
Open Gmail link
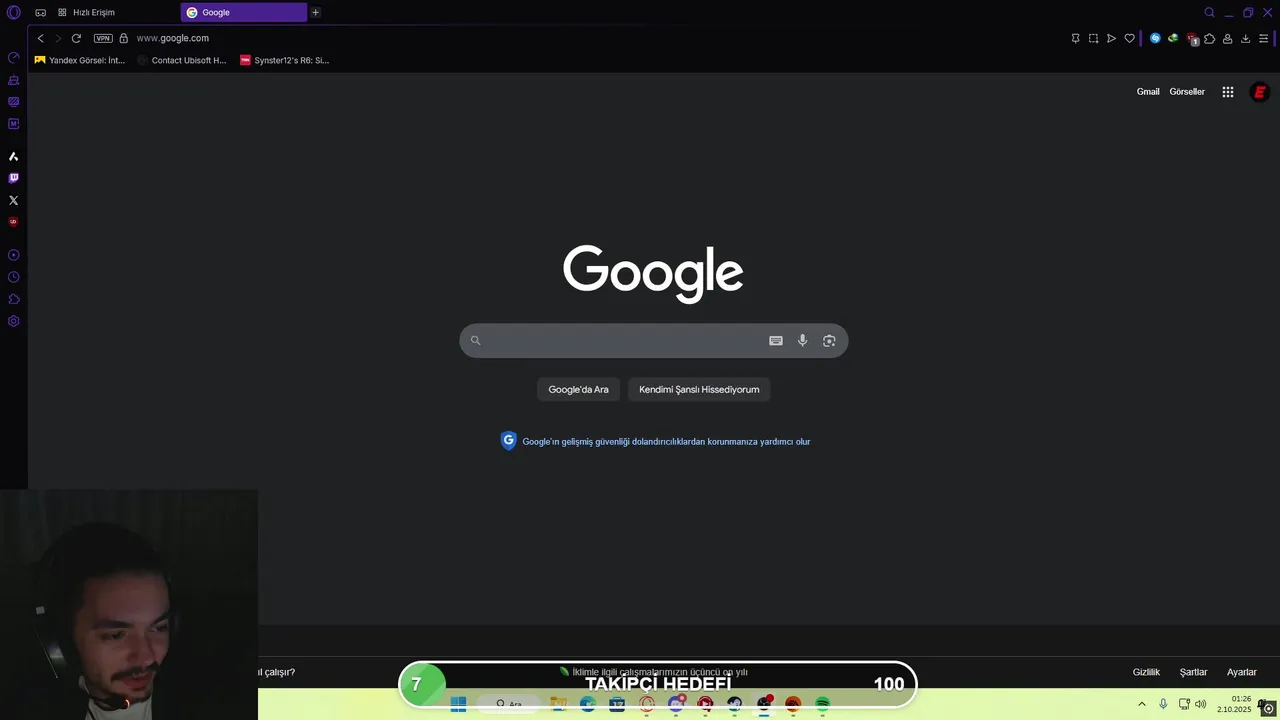1148,92
